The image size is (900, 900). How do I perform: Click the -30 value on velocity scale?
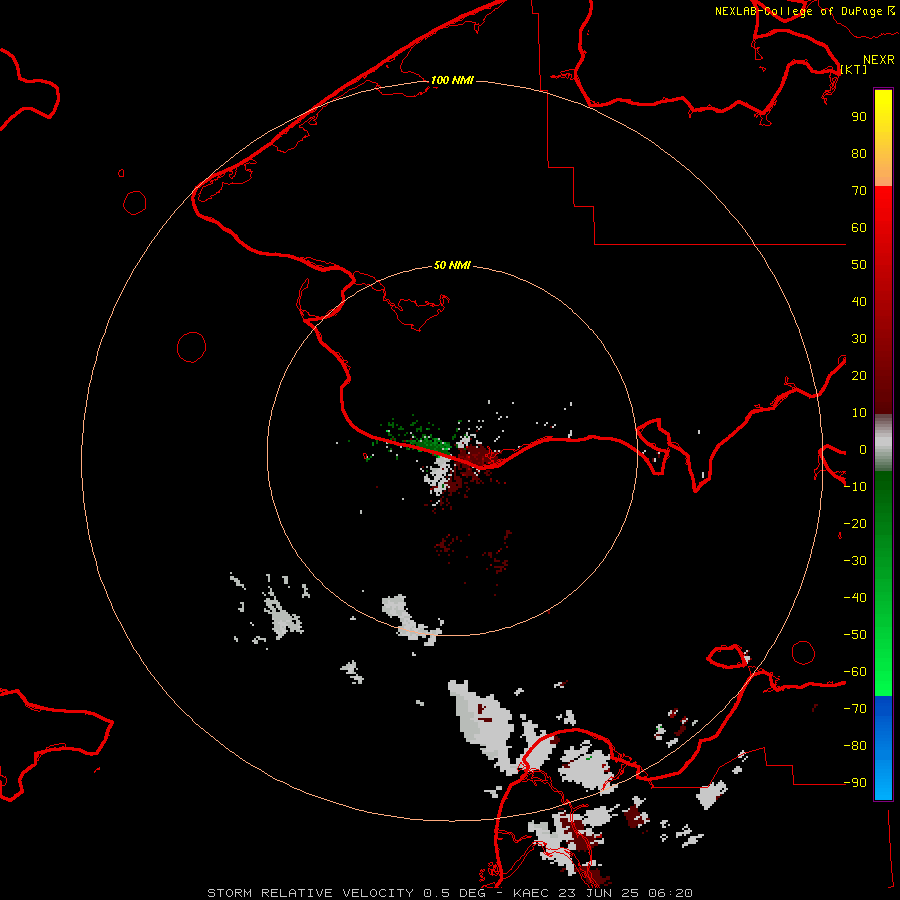pyautogui.click(x=855, y=561)
